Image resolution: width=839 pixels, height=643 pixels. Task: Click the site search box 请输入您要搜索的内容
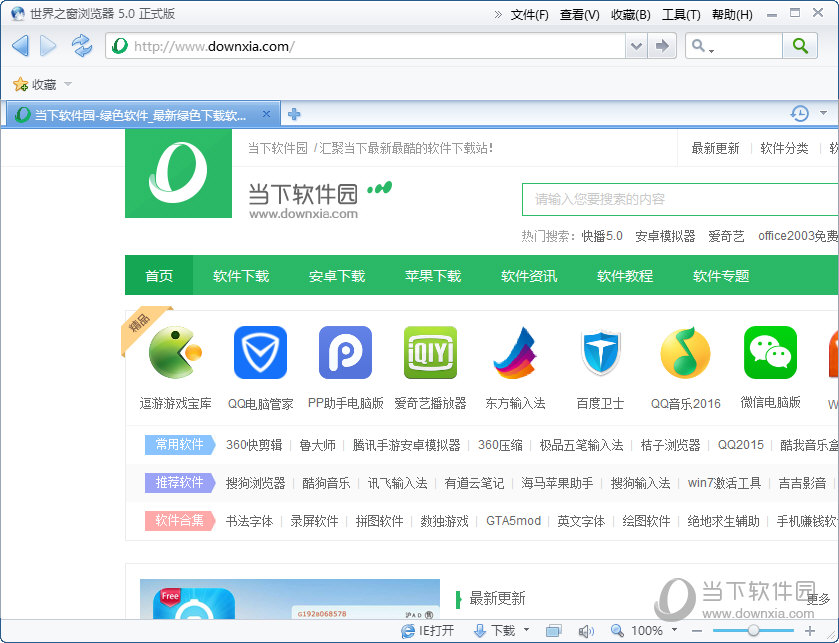point(681,200)
